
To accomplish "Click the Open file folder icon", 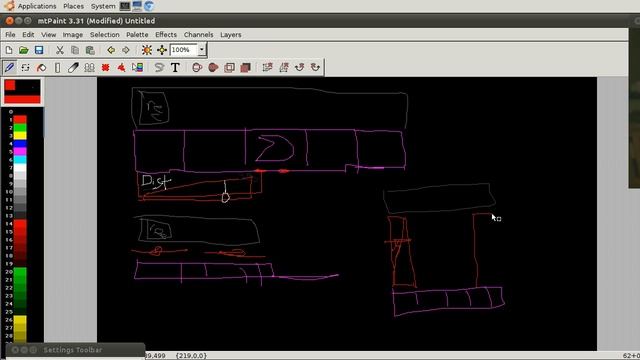I will tap(24, 50).
